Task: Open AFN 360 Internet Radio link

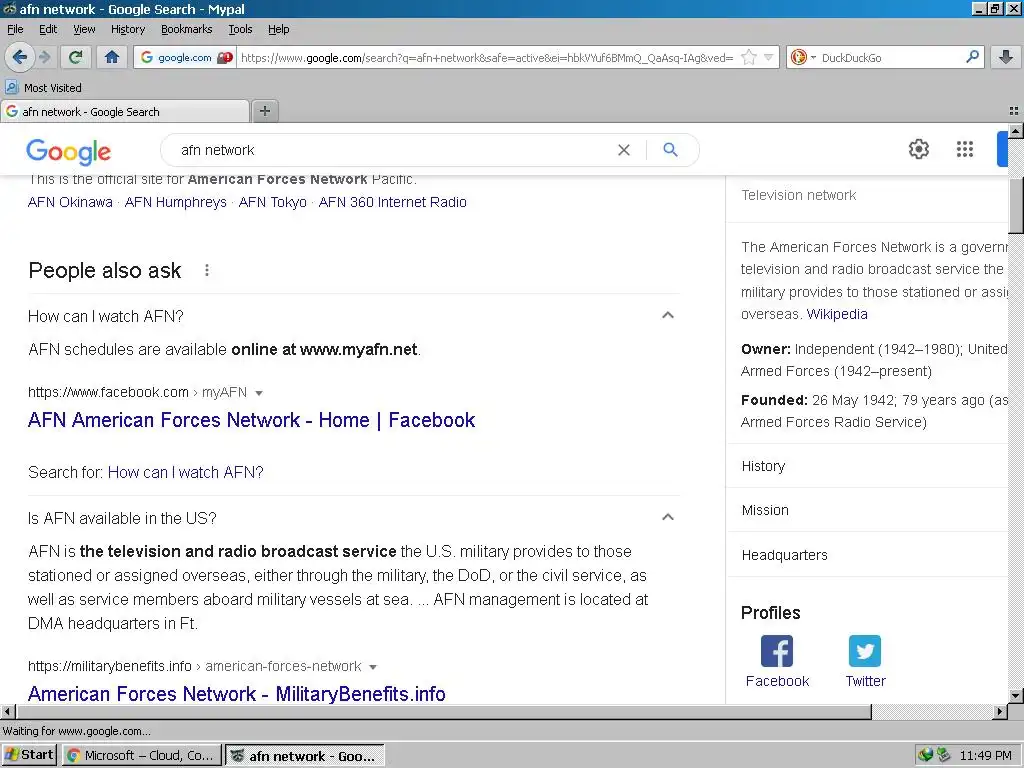Action: (x=392, y=202)
